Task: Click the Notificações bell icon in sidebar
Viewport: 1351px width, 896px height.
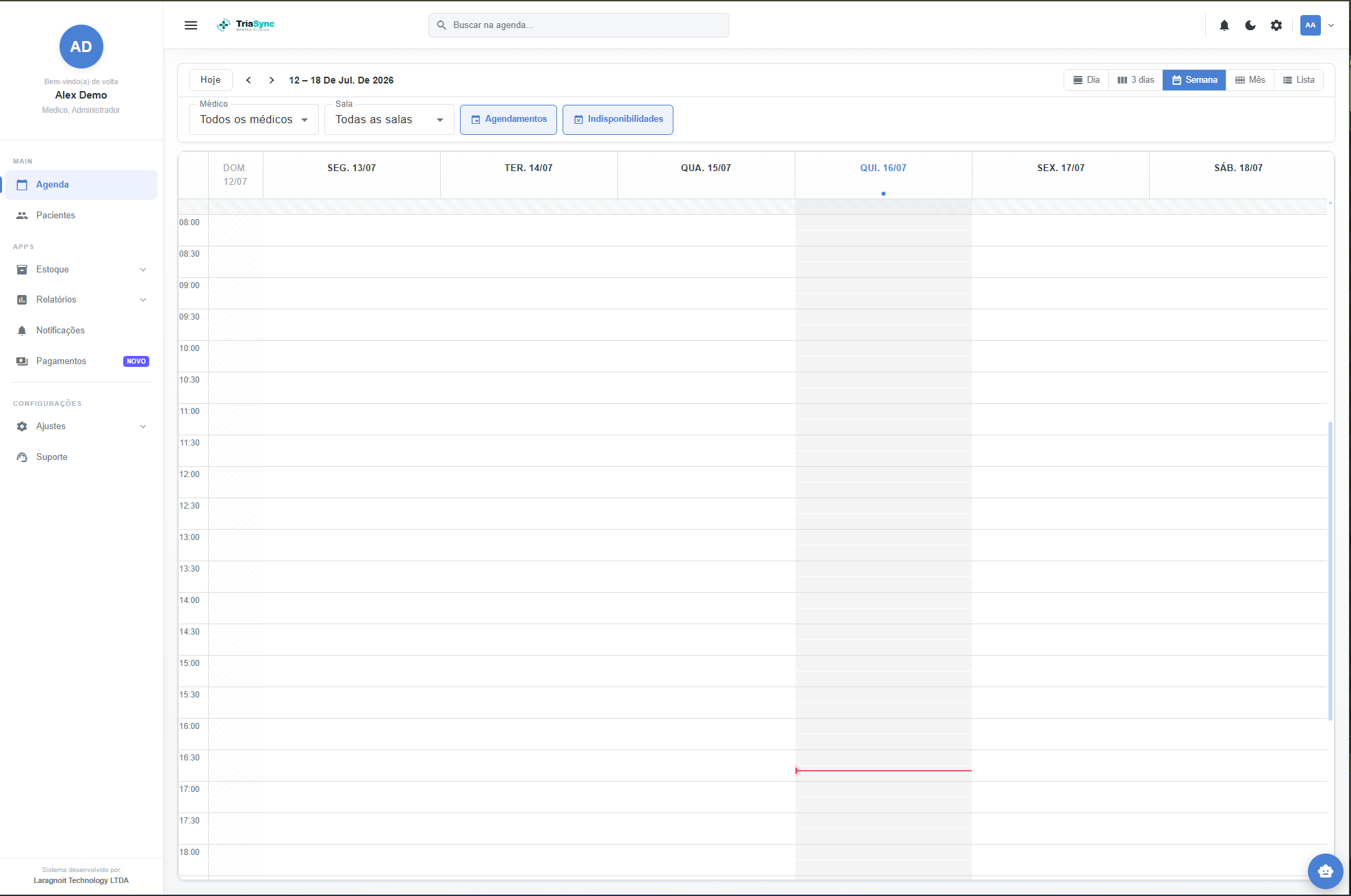Action: pyautogui.click(x=22, y=331)
